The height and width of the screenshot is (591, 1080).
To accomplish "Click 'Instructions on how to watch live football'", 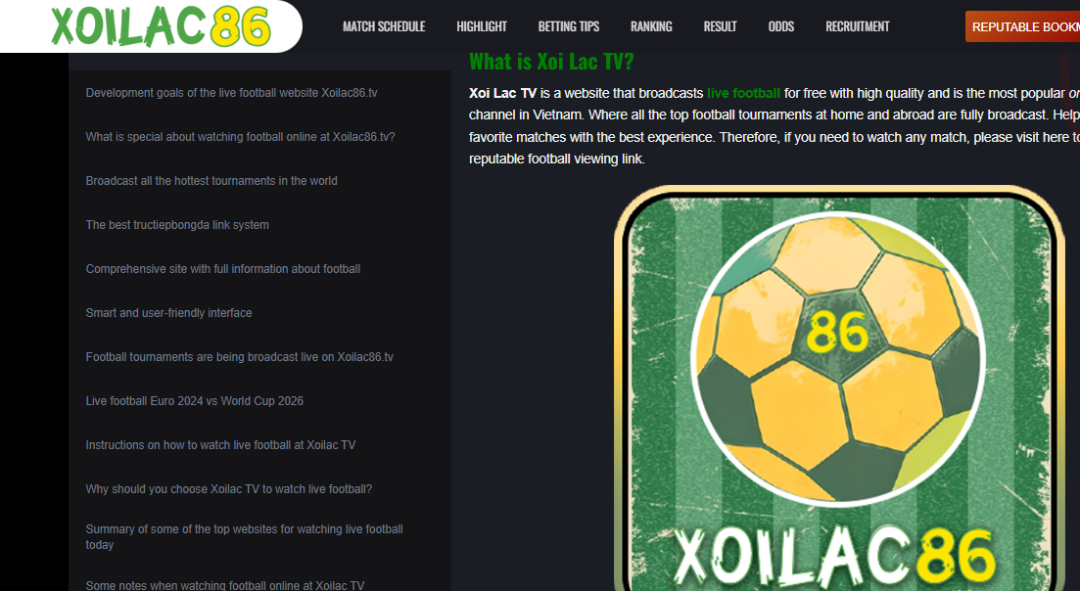I will click(x=220, y=445).
